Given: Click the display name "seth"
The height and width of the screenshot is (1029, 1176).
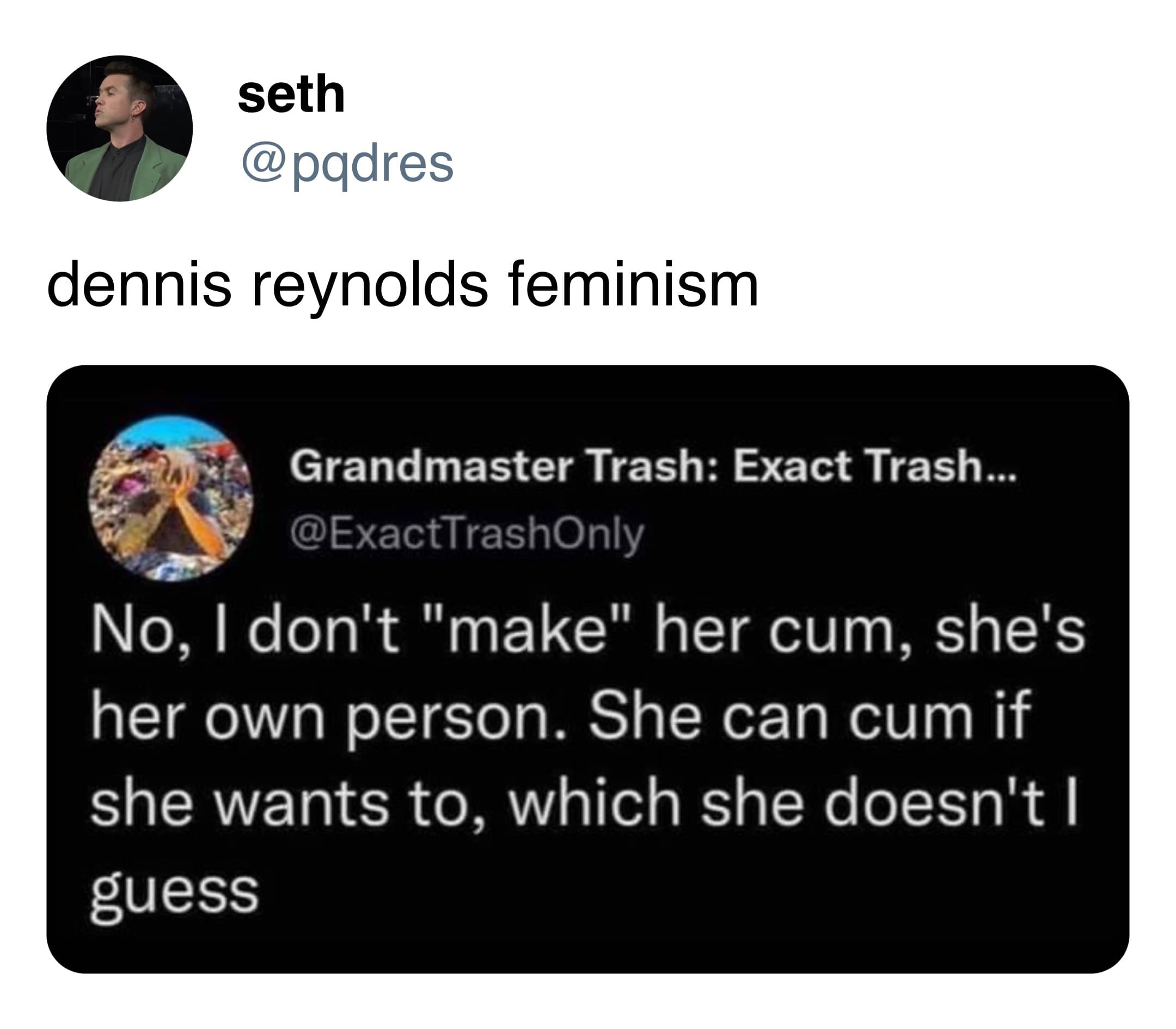Looking at the screenshot, I should (x=291, y=94).
